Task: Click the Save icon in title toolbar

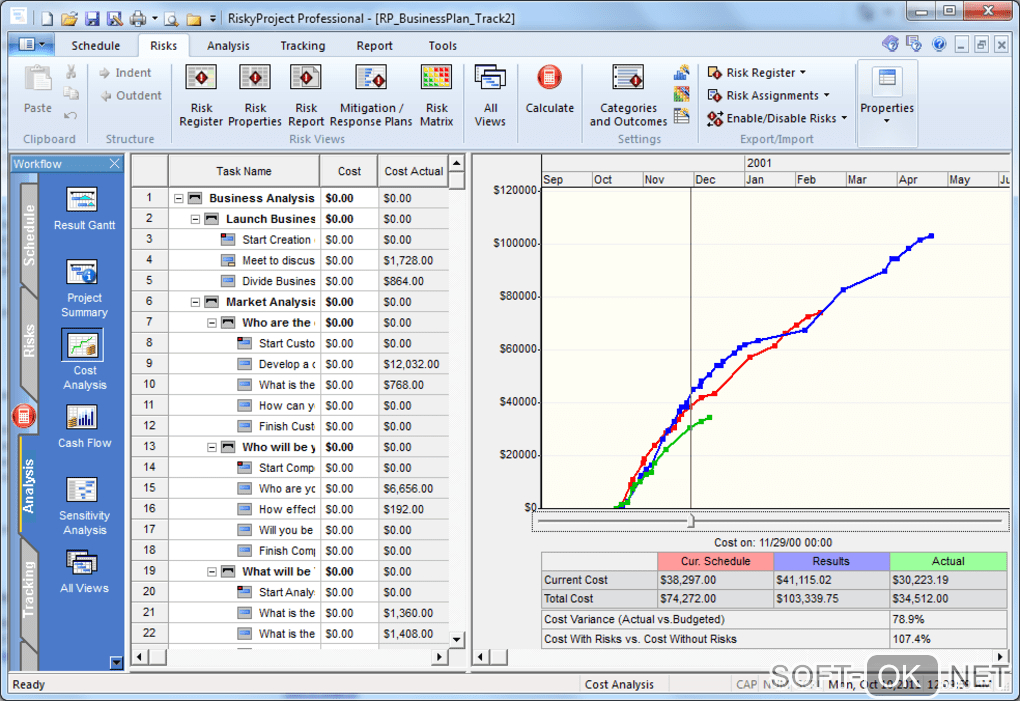Action: click(92, 18)
